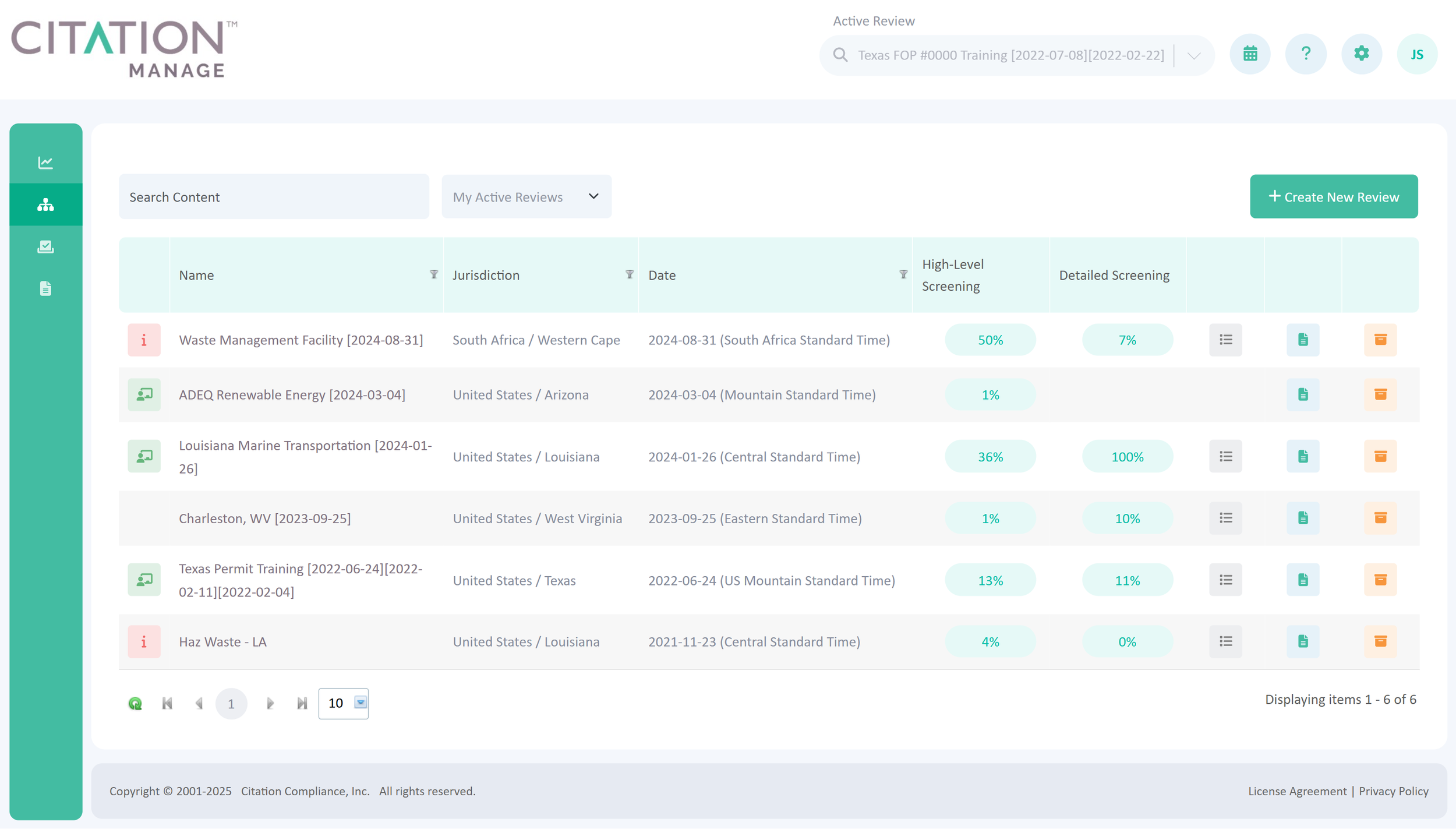The height and width of the screenshot is (829, 1456).
Task: Click refresh icon in pagination bar
Action: [135, 703]
